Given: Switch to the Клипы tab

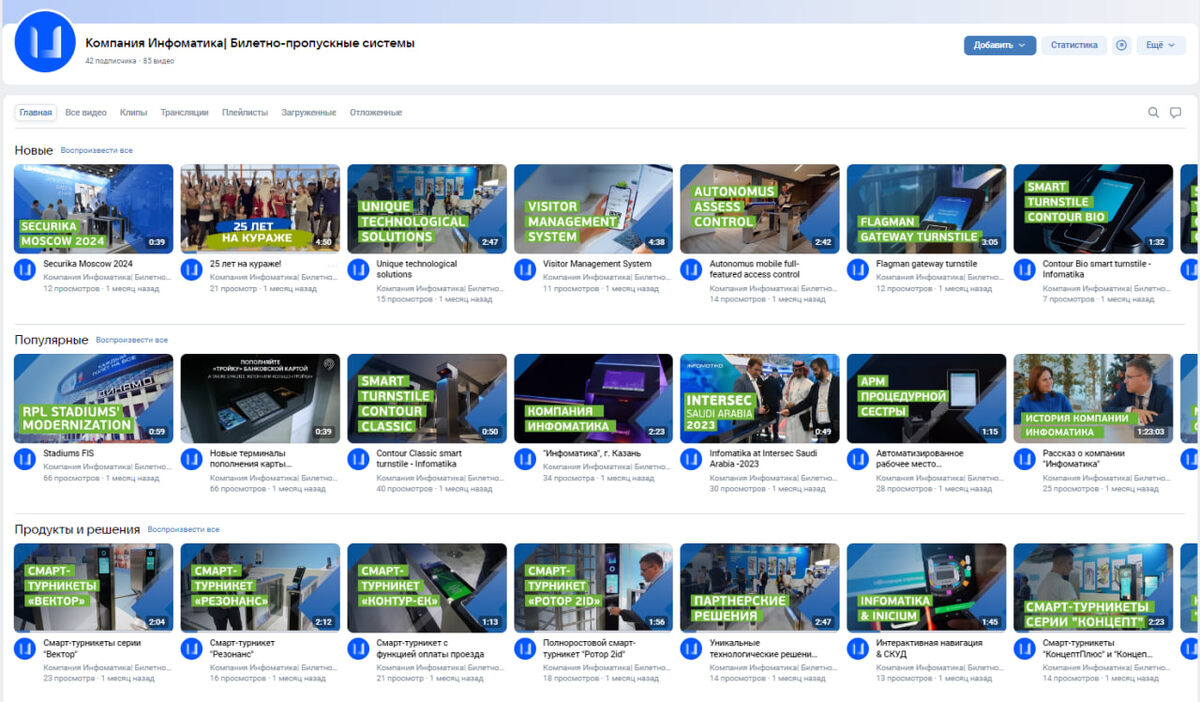Looking at the screenshot, I should pyautogui.click(x=133, y=113).
